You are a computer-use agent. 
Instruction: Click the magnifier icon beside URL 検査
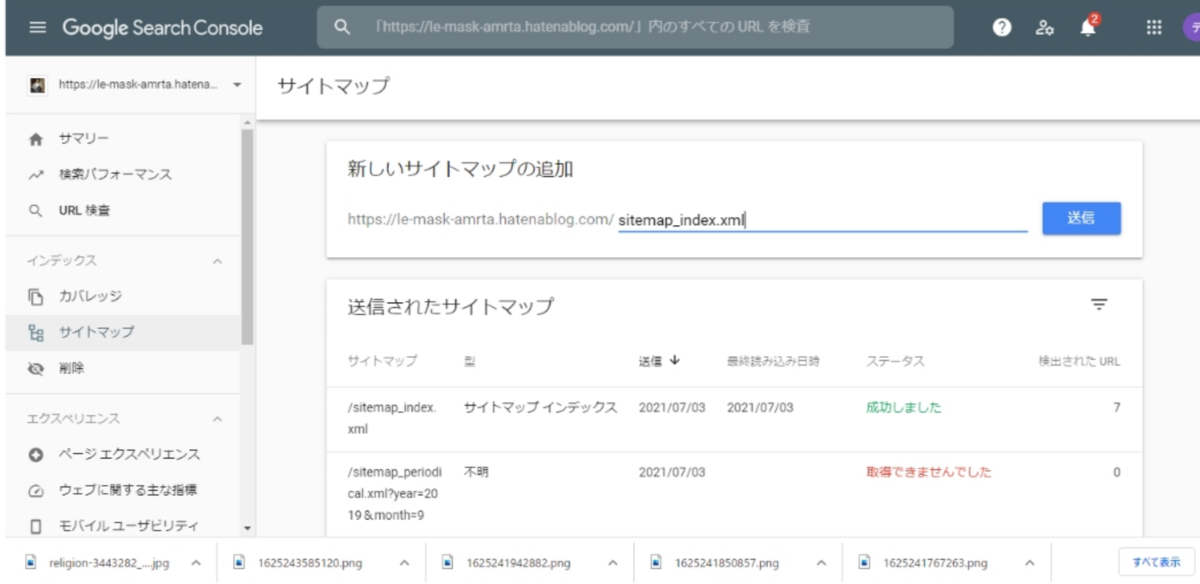click(35, 210)
